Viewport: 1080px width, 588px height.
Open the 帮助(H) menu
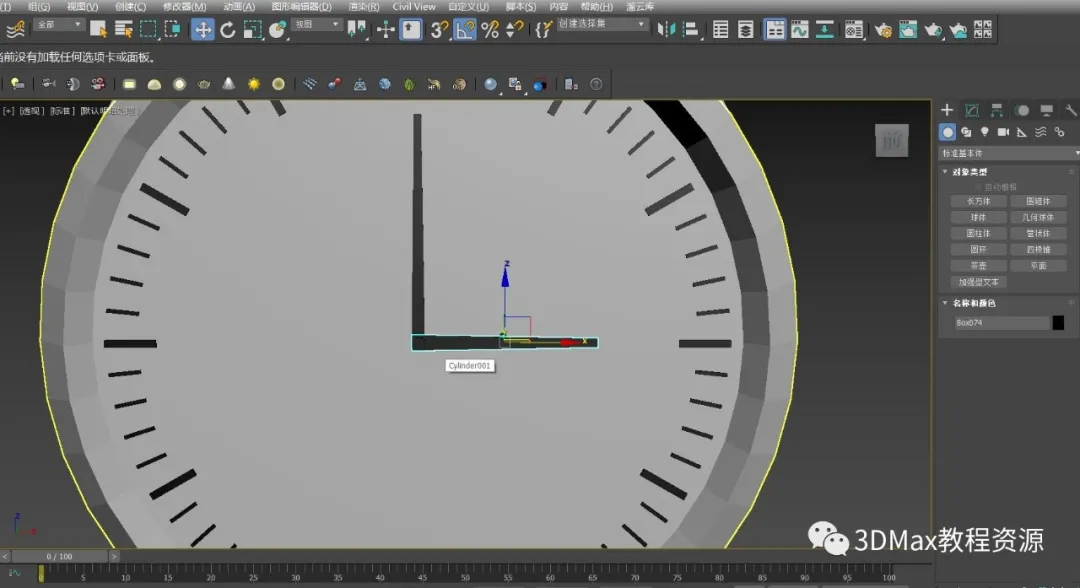tap(596, 6)
